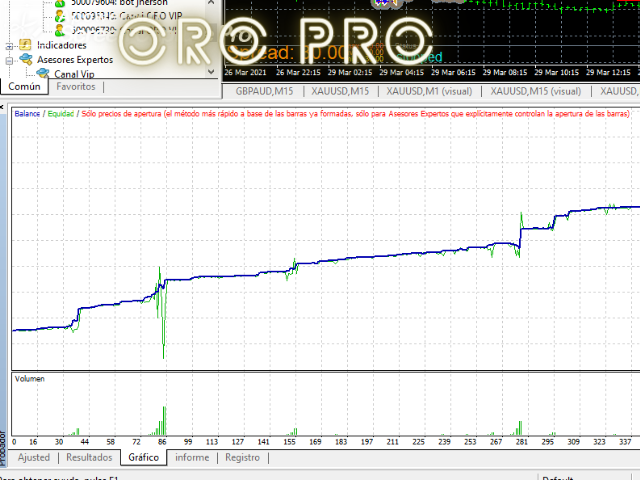Select the Indicadores tree item
Screen dimensions: 640x480
pos(62,45)
